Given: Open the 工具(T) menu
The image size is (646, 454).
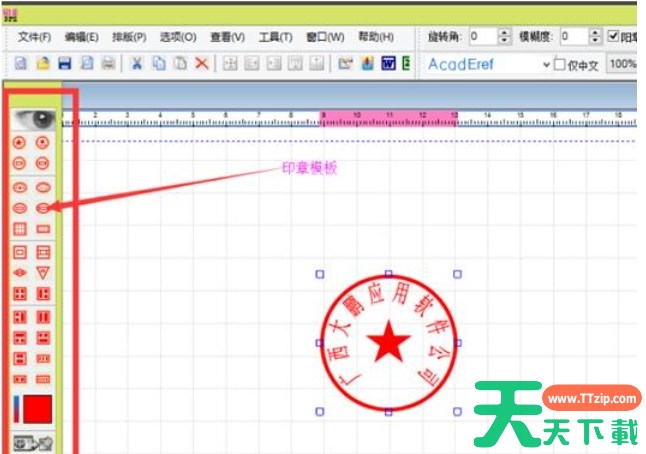Looking at the screenshot, I should [x=276, y=37].
